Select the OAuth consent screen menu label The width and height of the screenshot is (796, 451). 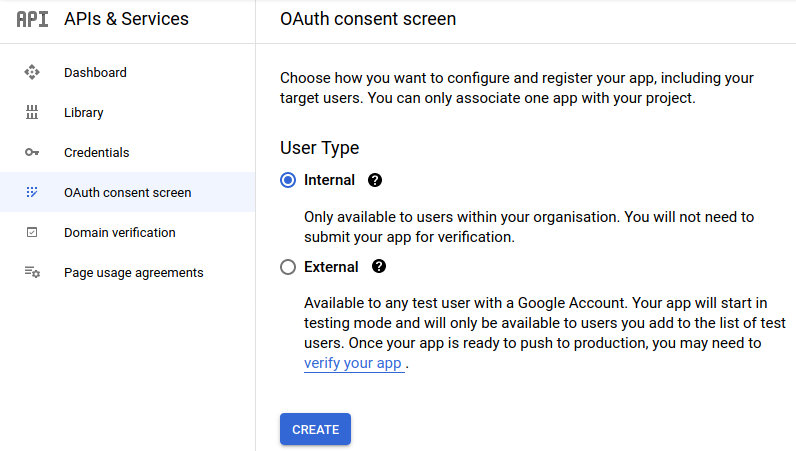coord(127,193)
